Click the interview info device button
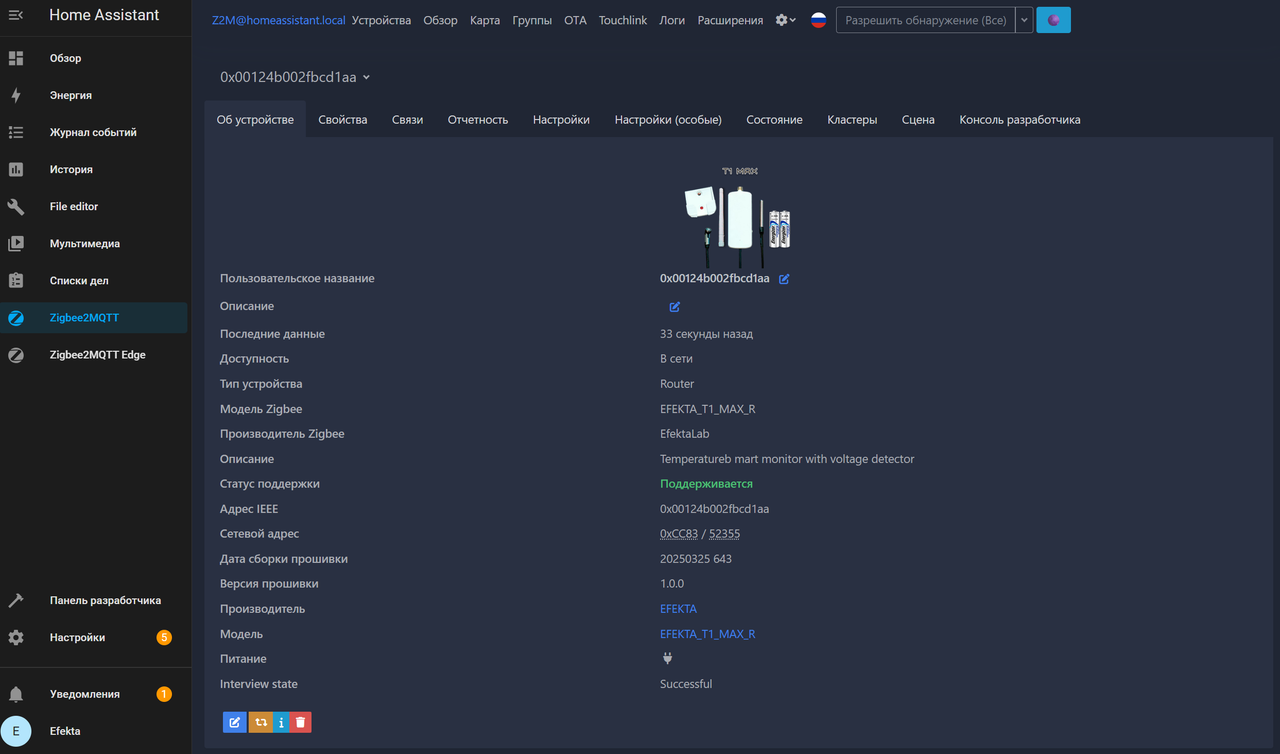 click(x=281, y=721)
